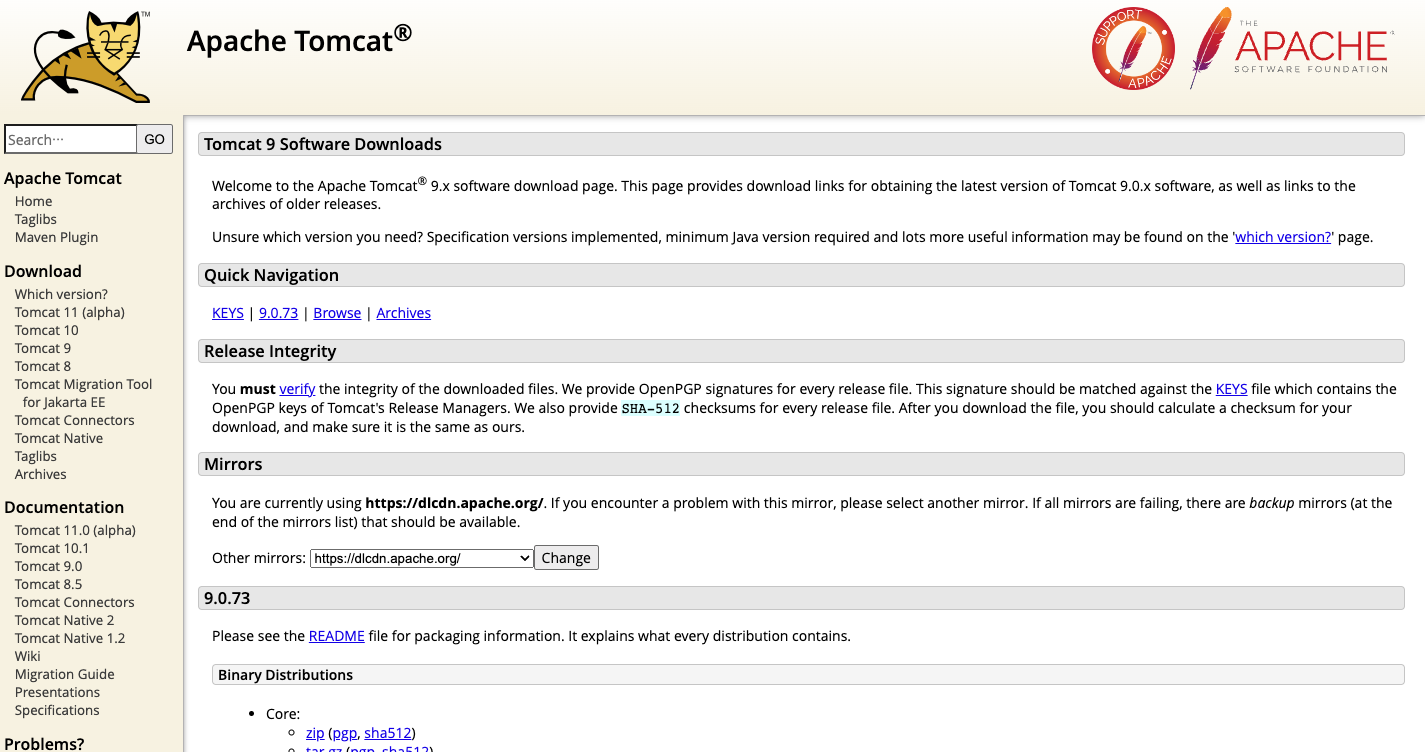1425x752 pixels.
Task: Click the 'which version?' link in intro
Action: pyautogui.click(x=1283, y=237)
